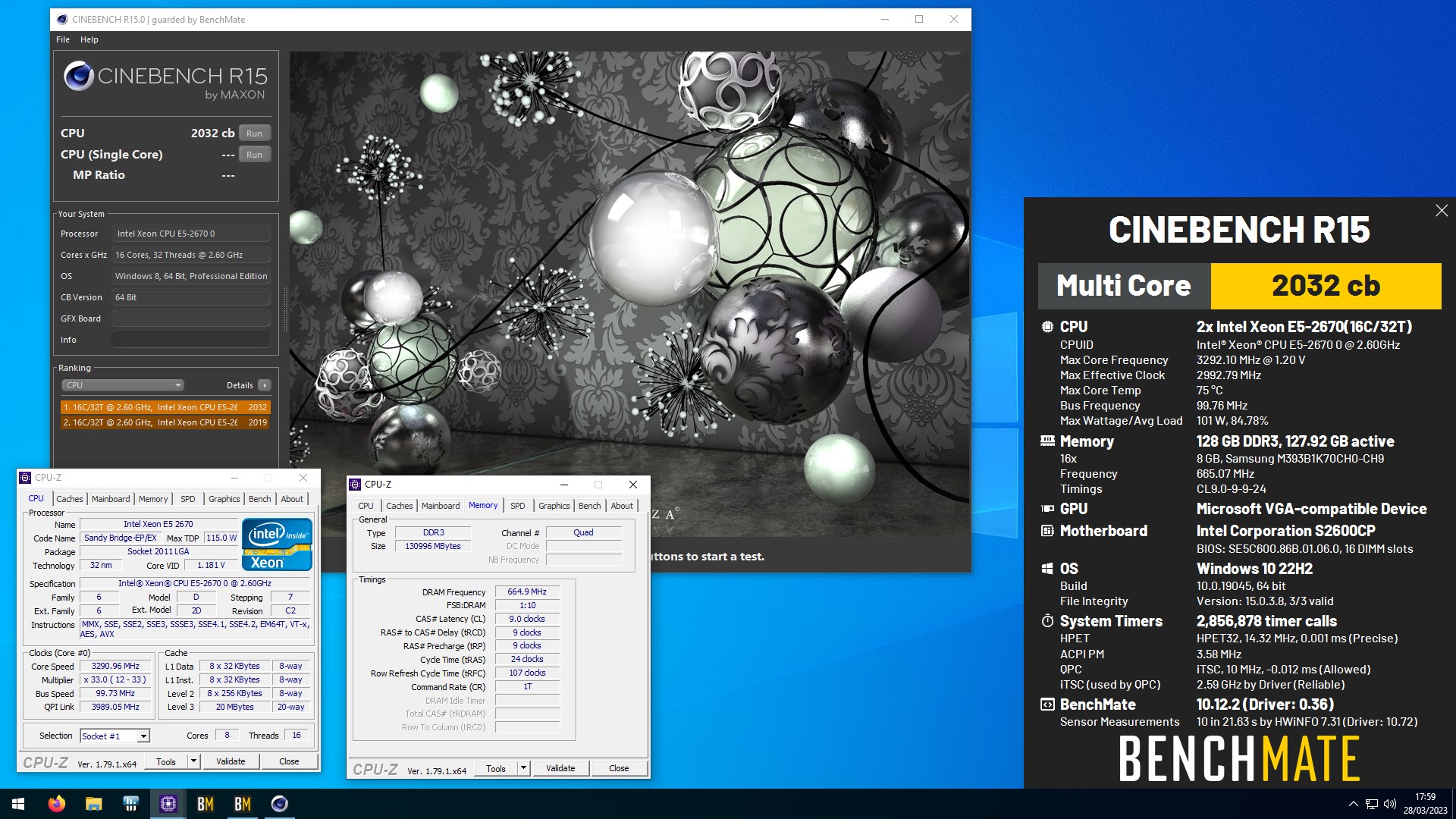Run the CPU Single Core benchmark
The height and width of the screenshot is (819, 1456).
[x=255, y=155]
